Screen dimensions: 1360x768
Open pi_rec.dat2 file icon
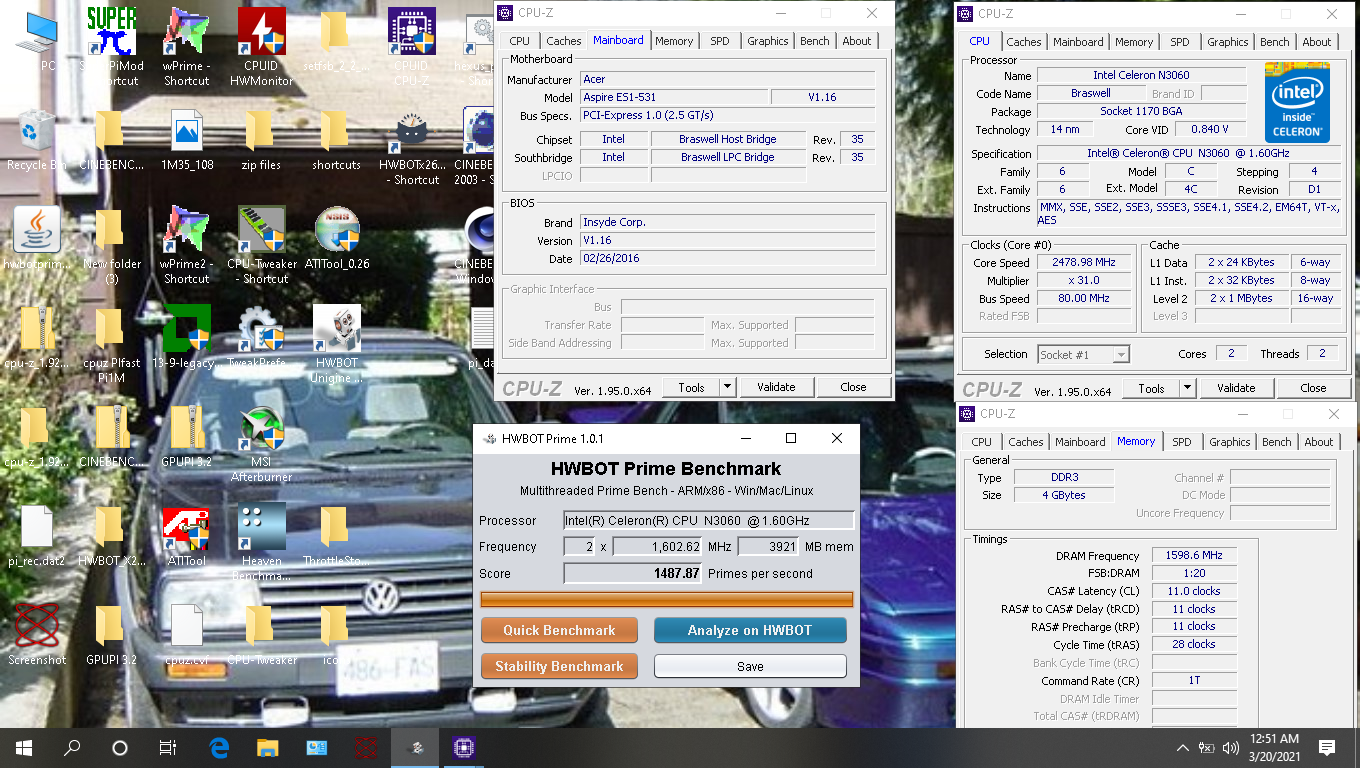tap(37, 535)
